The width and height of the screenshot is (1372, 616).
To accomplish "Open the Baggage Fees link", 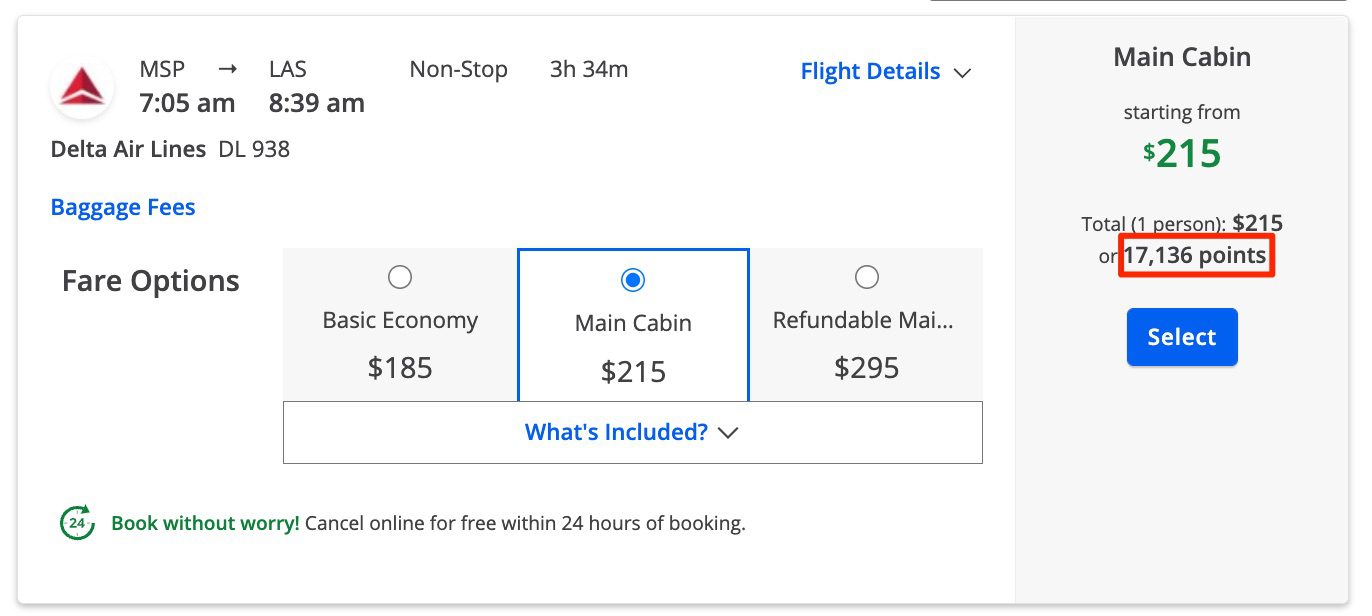I will coord(122,207).
